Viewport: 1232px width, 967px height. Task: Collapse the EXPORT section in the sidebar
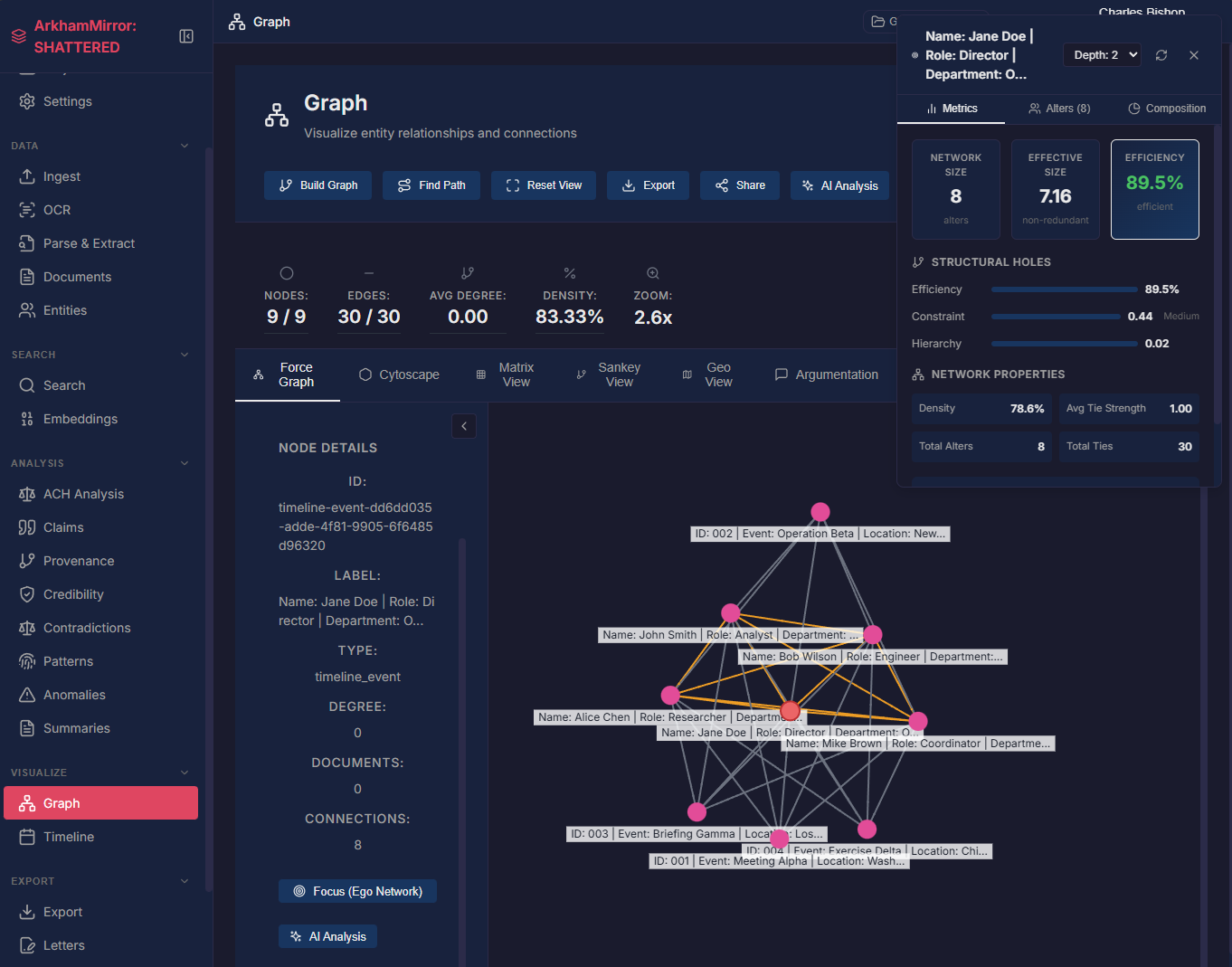(x=185, y=880)
